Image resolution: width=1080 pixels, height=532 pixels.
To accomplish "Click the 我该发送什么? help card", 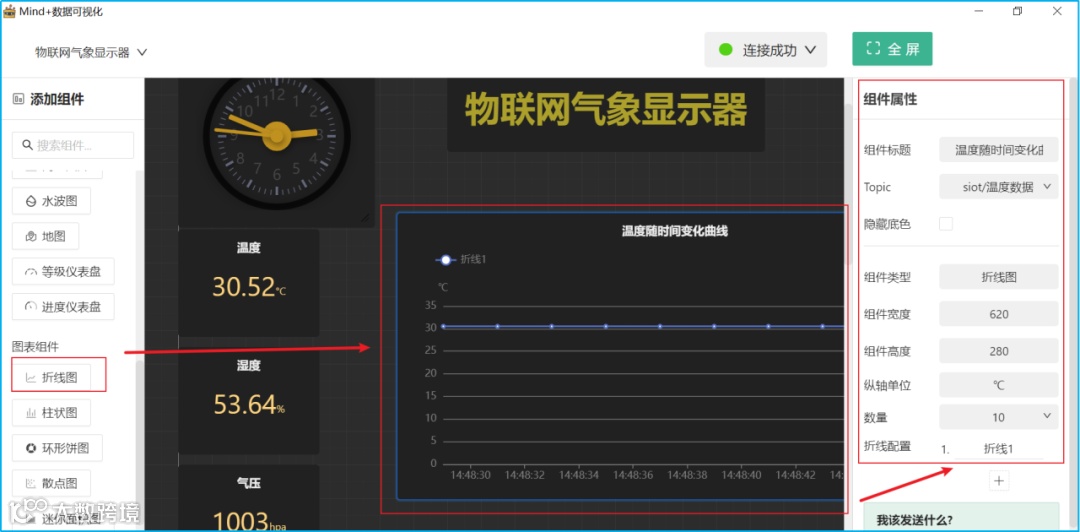I will pyautogui.click(x=960, y=517).
